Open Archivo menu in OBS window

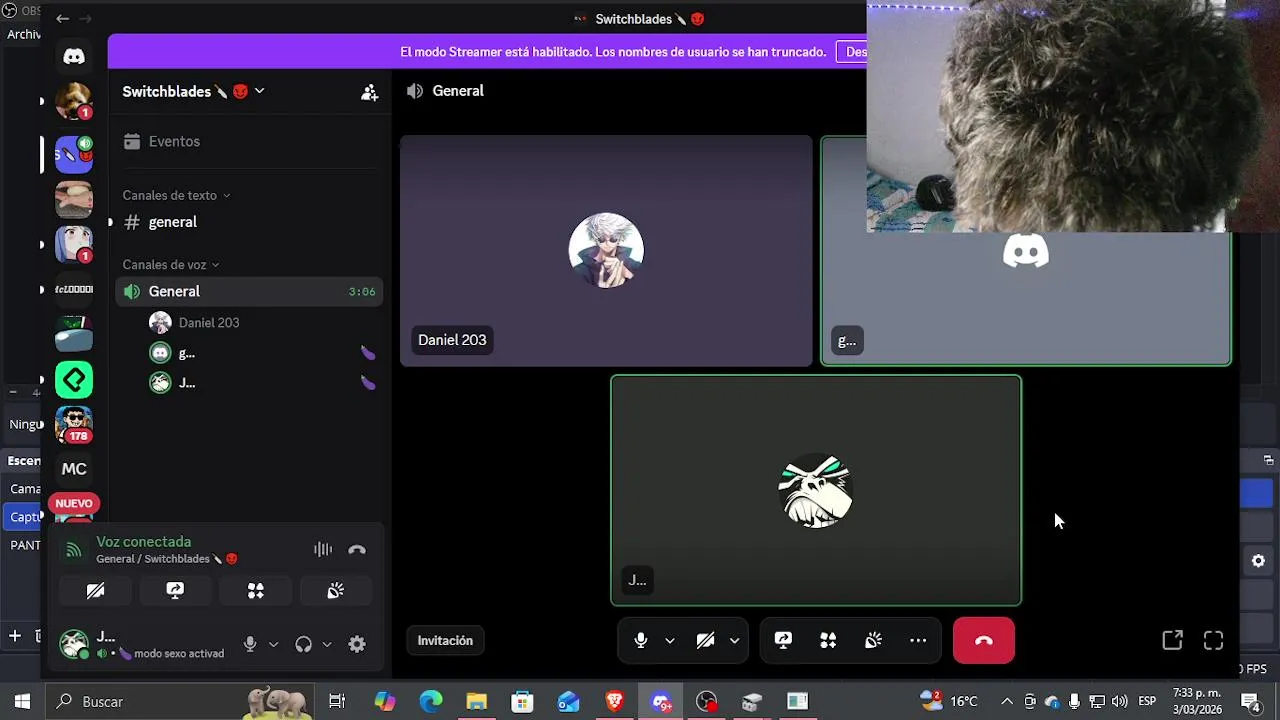coord(22,34)
